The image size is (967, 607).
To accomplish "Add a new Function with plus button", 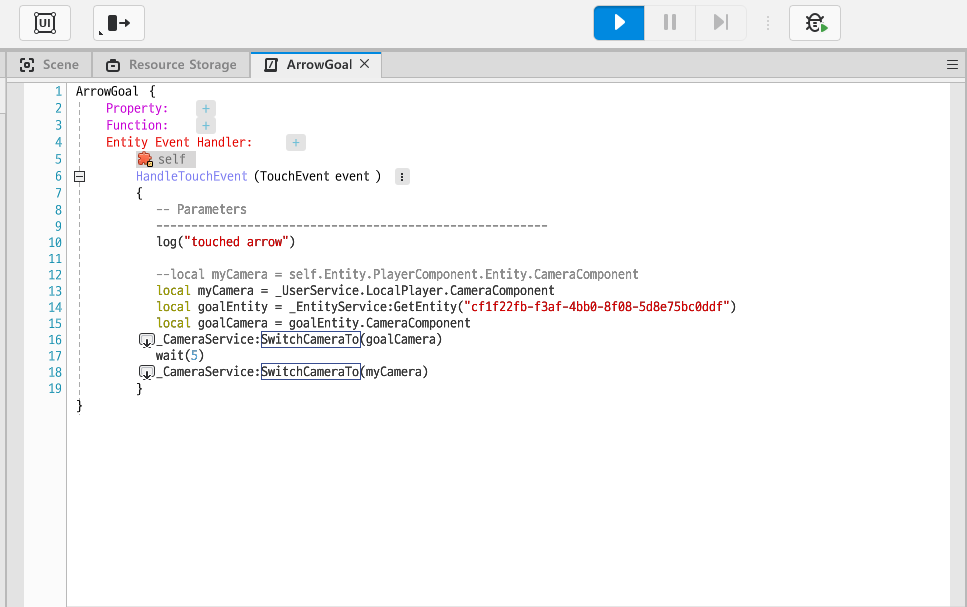I will (206, 125).
